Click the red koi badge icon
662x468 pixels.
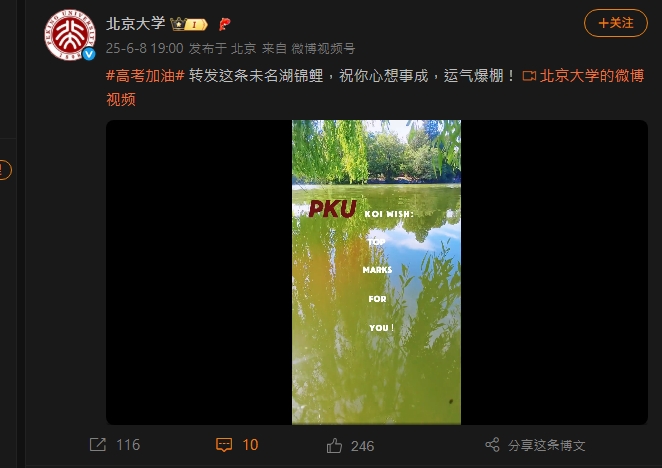[225, 24]
